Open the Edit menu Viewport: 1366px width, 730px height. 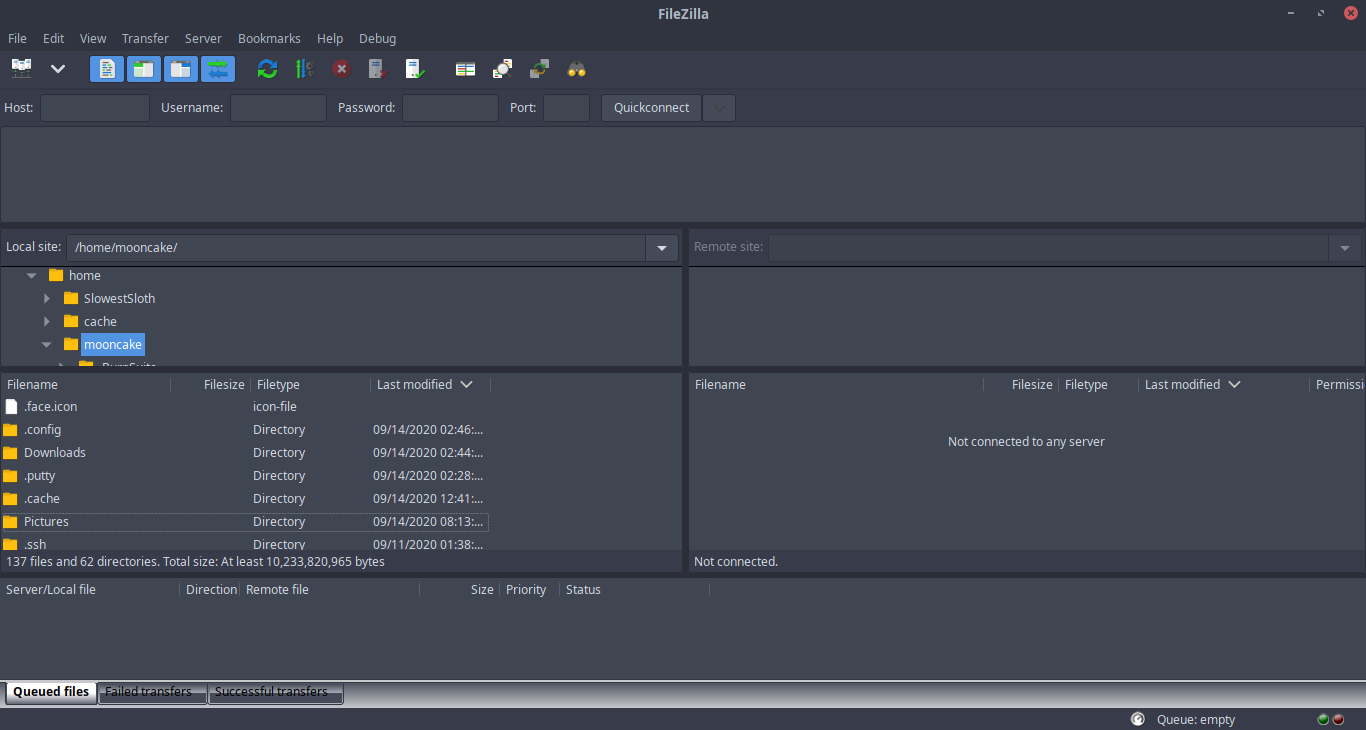pyautogui.click(x=53, y=38)
